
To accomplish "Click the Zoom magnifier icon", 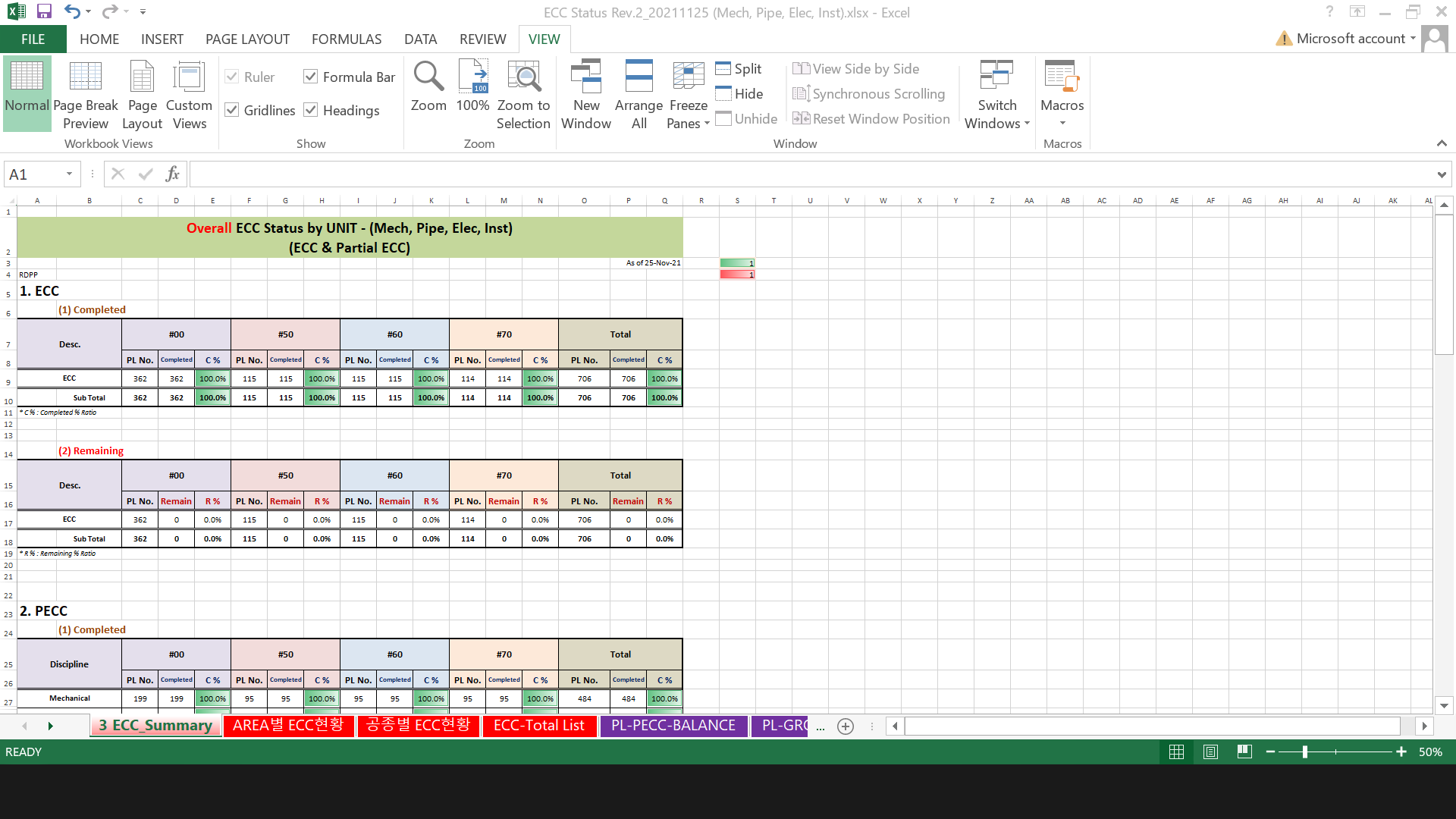I will coord(428,77).
